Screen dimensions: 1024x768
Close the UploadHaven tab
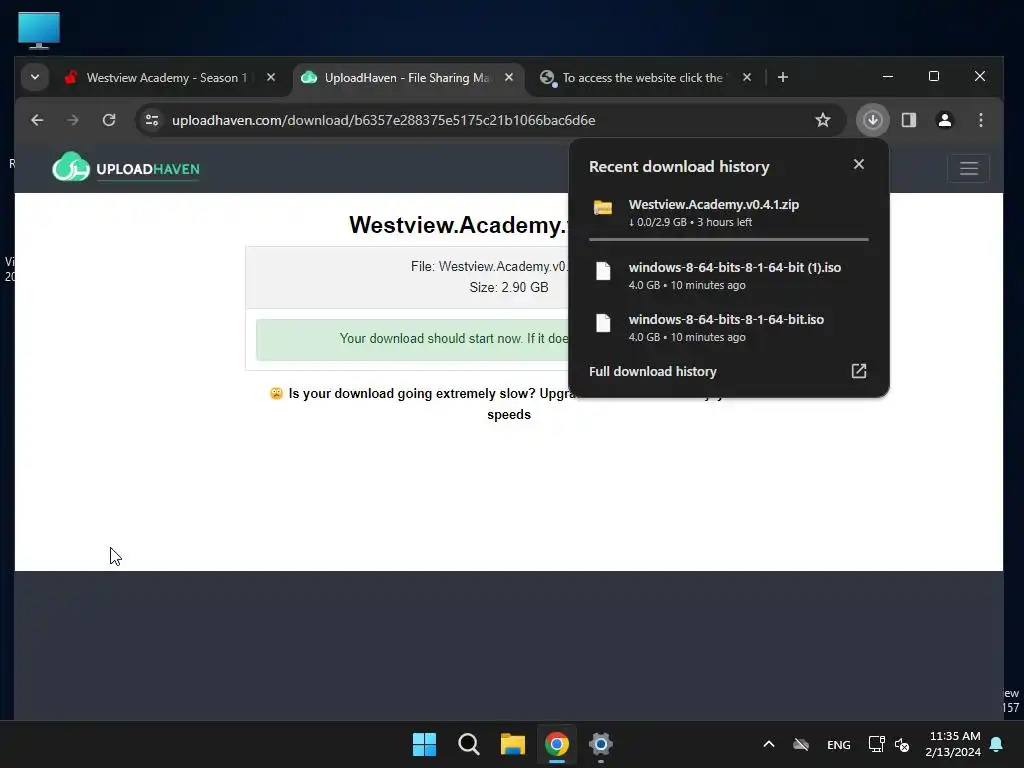coord(509,77)
